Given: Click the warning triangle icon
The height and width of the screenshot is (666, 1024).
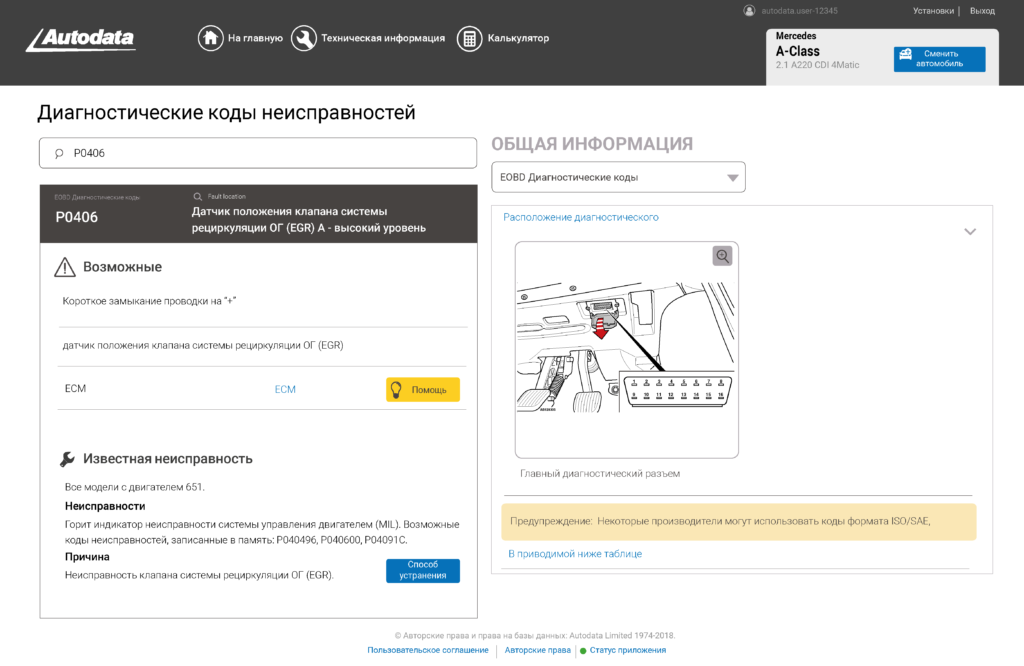Looking at the screenshot, I should [x=65, y=267].
